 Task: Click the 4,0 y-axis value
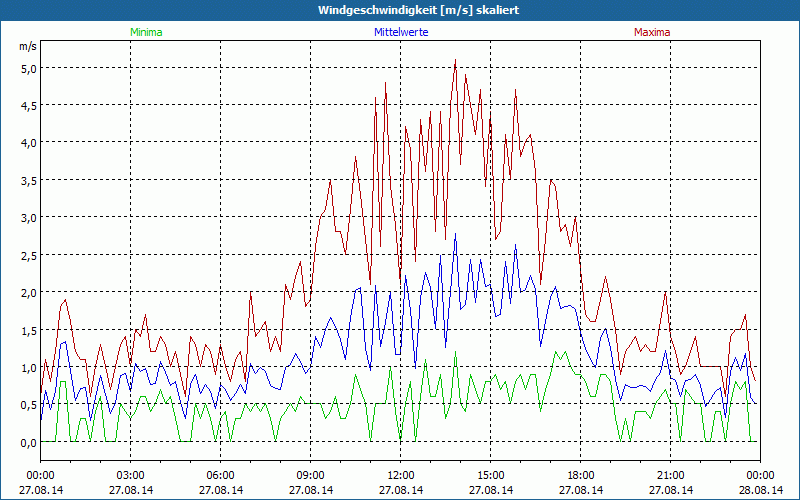click(x=29, y=143)
